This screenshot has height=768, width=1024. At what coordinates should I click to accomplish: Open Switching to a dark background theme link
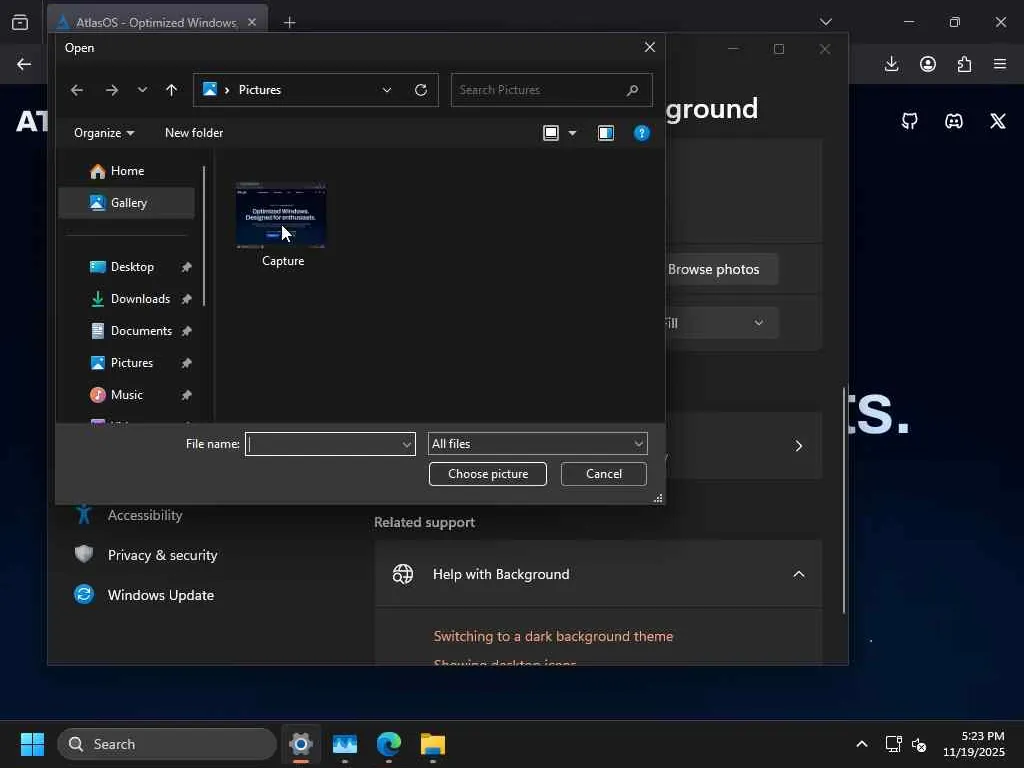pos(553,637)
